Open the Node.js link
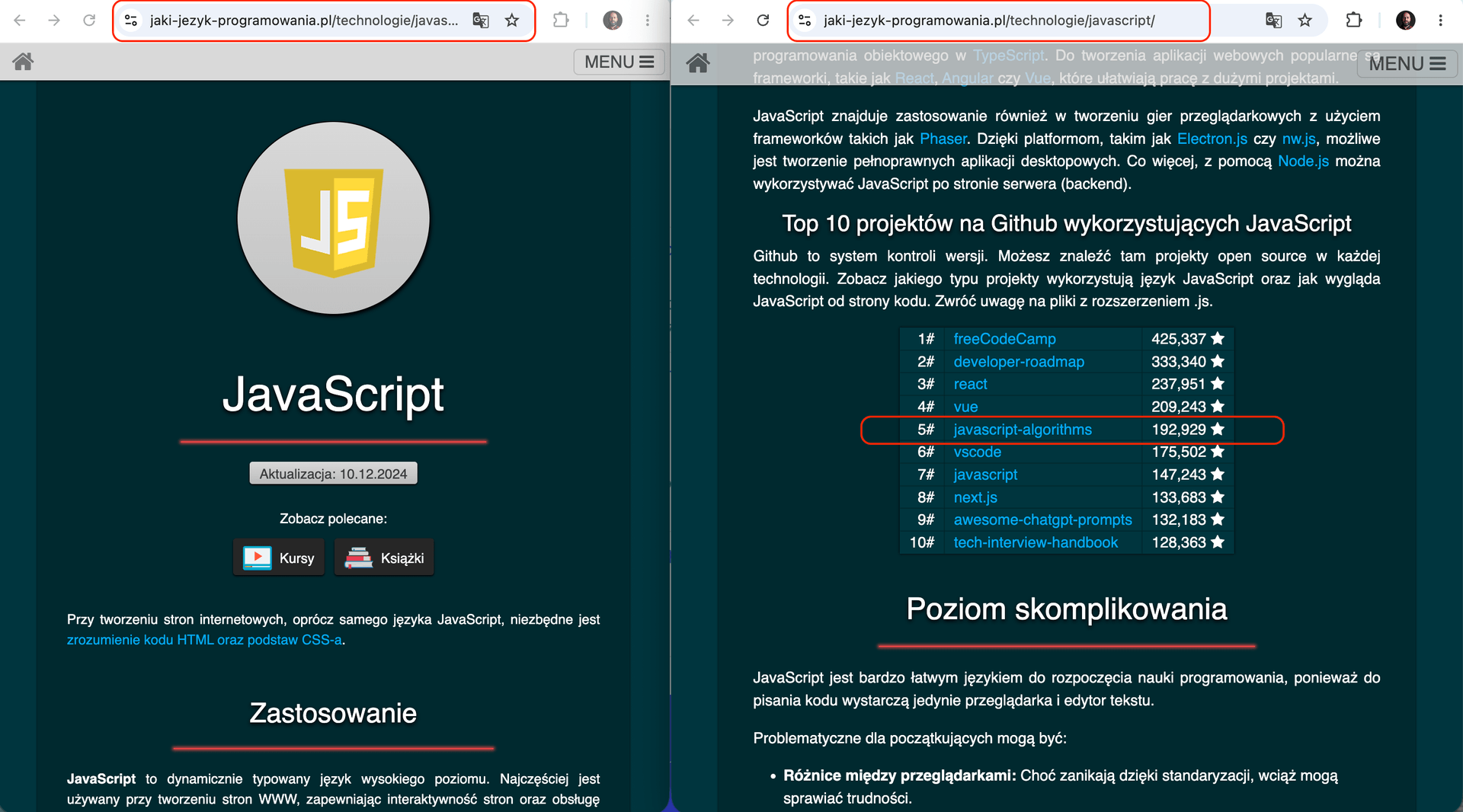Viewport: 1463px width, 812px height. pyautogui.click(x=1303, y=161)
